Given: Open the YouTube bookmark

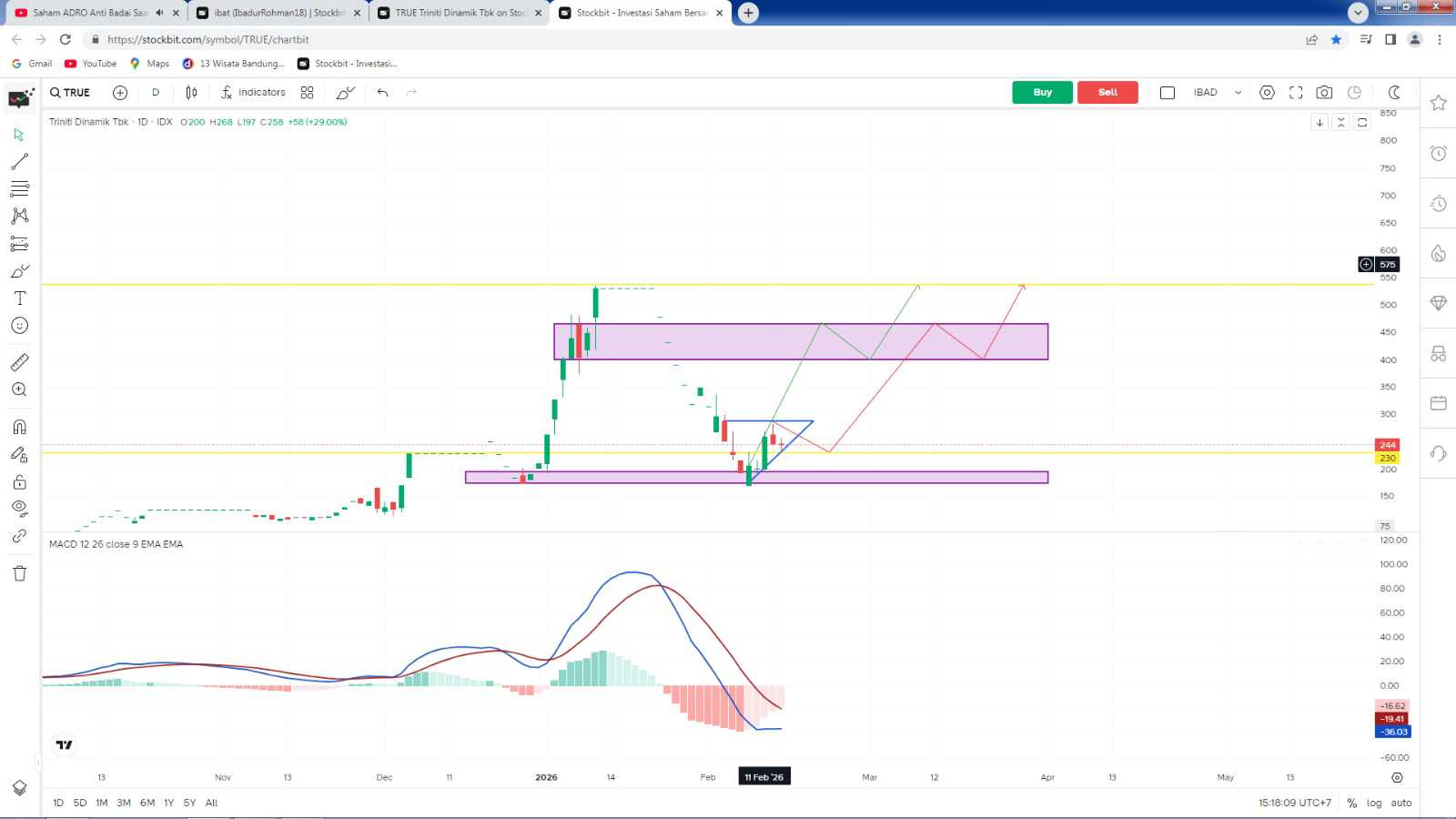Looking at the screenshot, I should coord(91,64).
